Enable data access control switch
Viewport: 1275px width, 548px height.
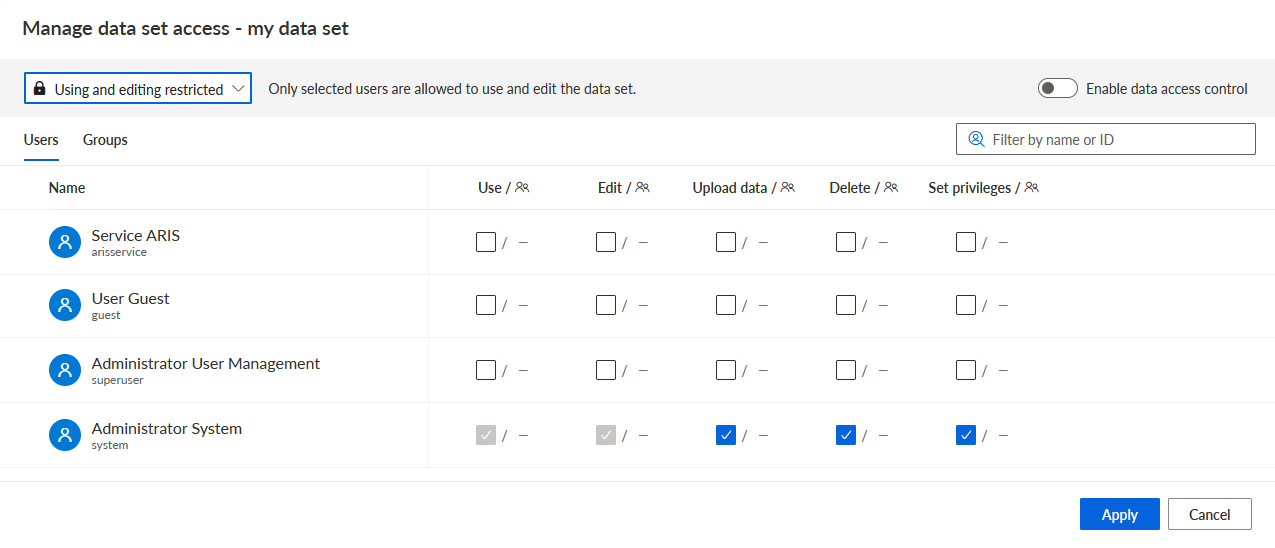[1057, 88]
